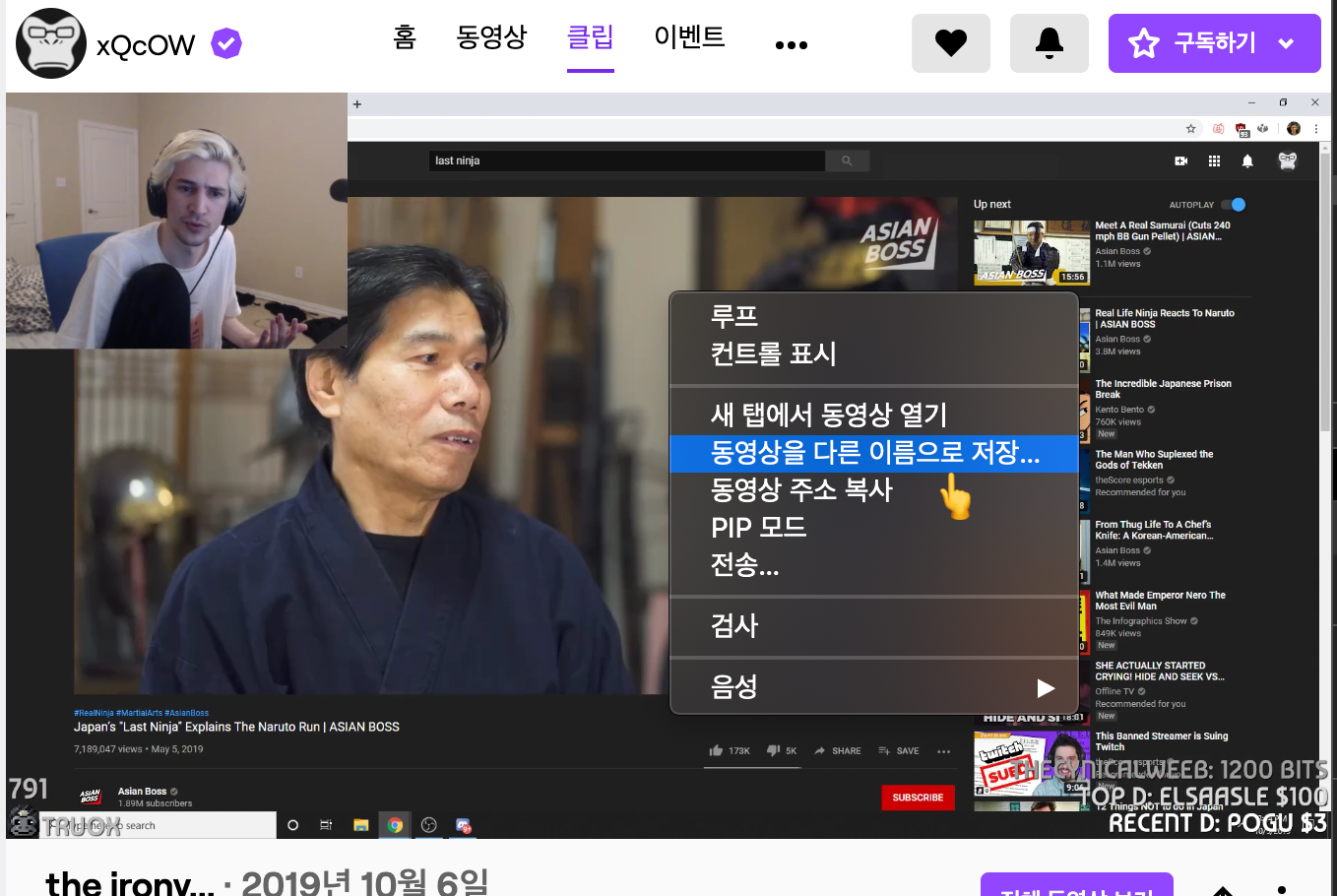Open the 'Meet A Real Samurai' video thumbnail
Screen dimensions: 1337x896
point(1031,252)
